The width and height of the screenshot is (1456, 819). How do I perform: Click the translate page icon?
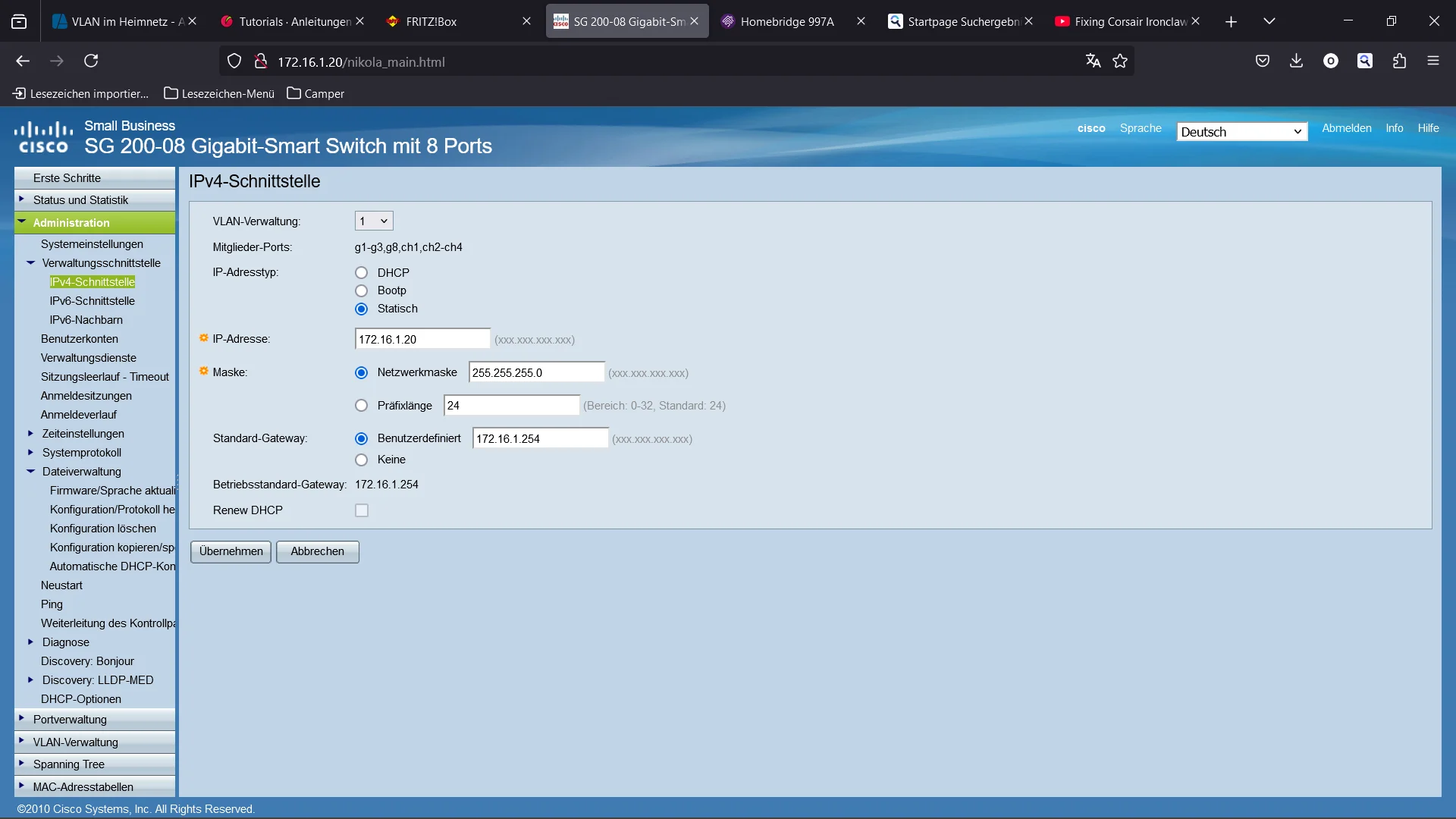coord(1093,61)
